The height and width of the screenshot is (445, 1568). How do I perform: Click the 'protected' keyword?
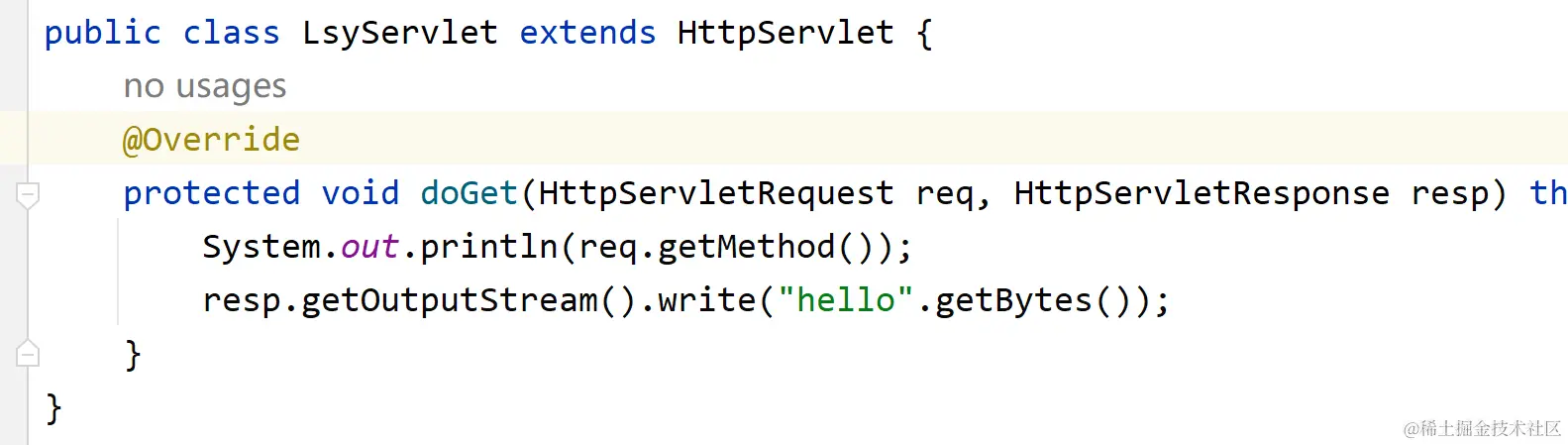pyautogui.click(x=211, y=193)
